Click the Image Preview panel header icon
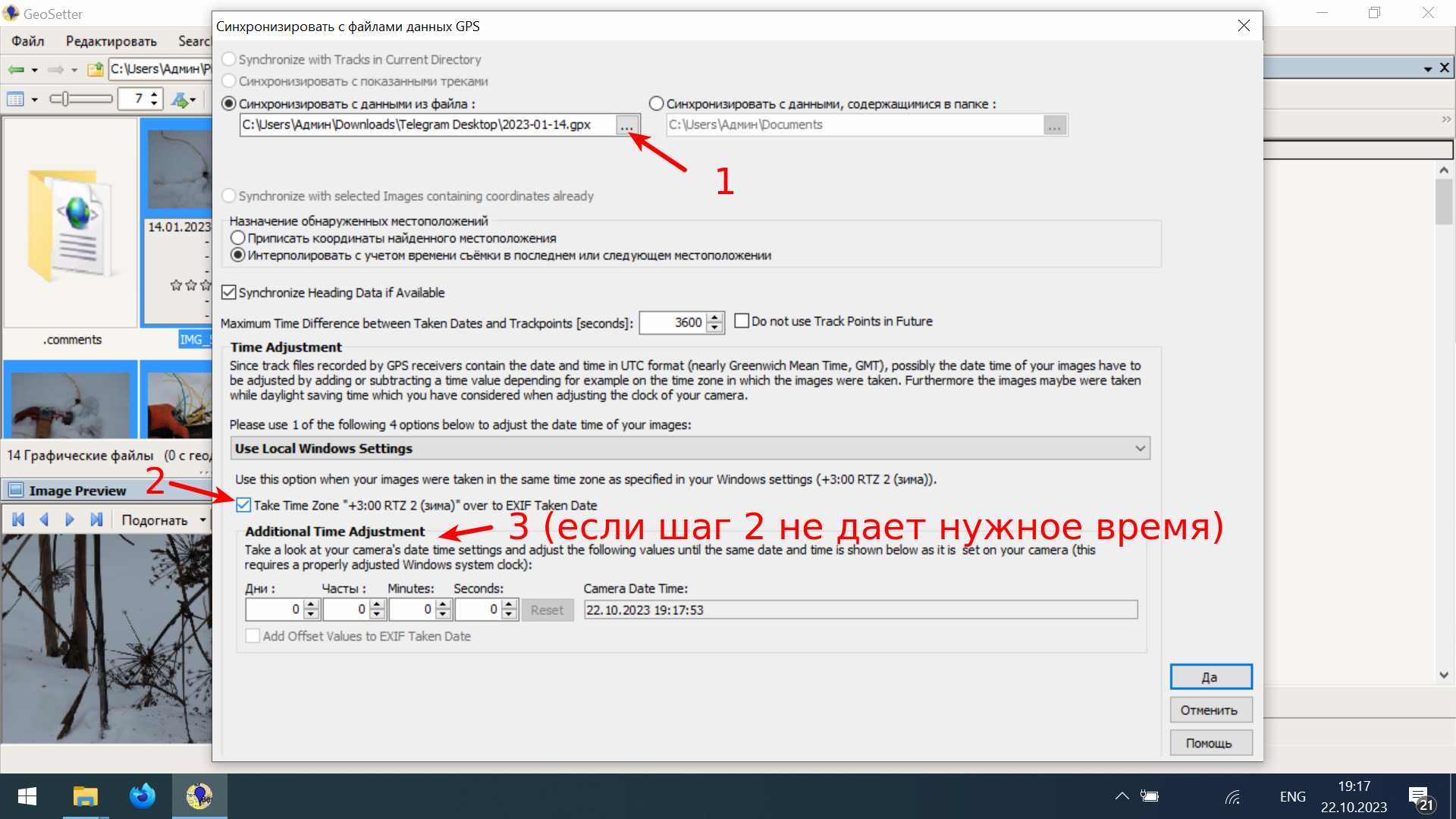This screenshot has height=819, width=1456. pos(16,491)
